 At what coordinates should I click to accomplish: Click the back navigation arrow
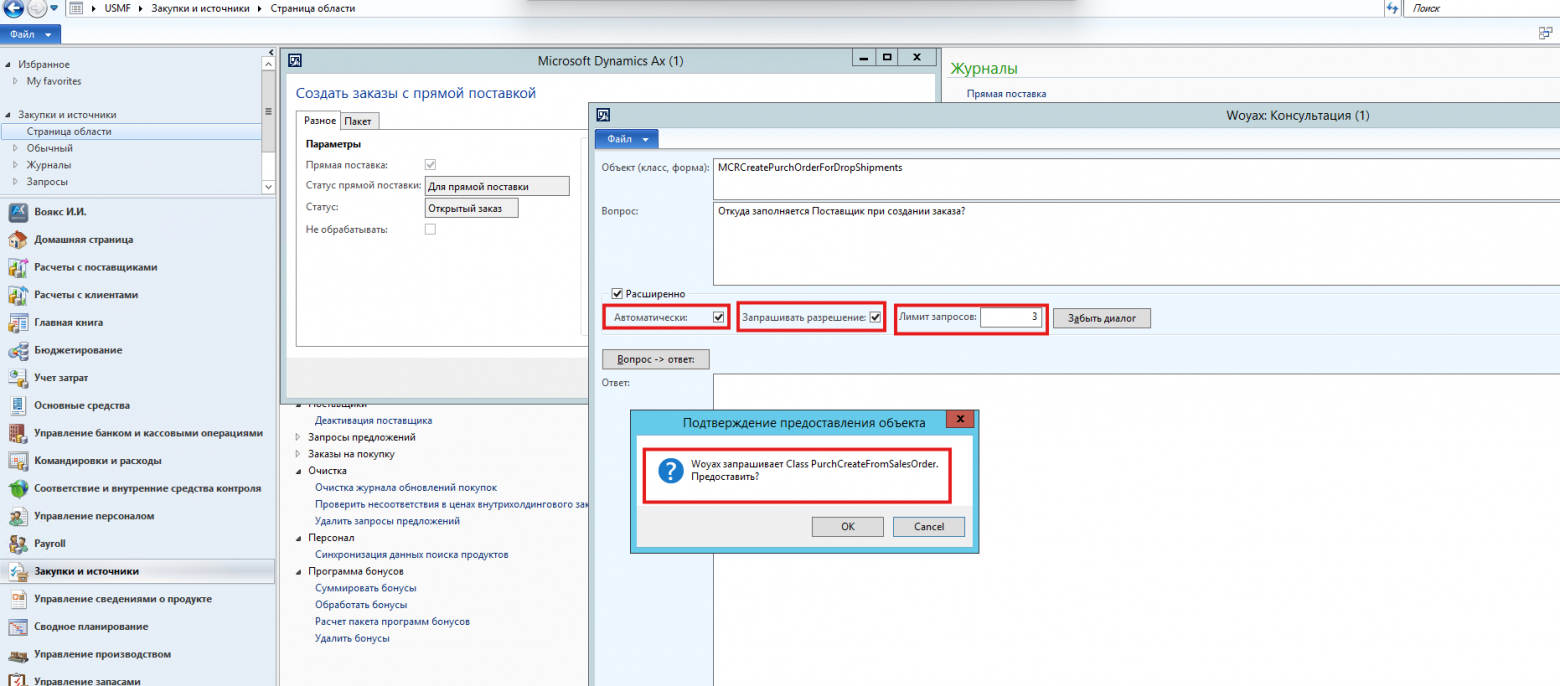click(13, 8)
